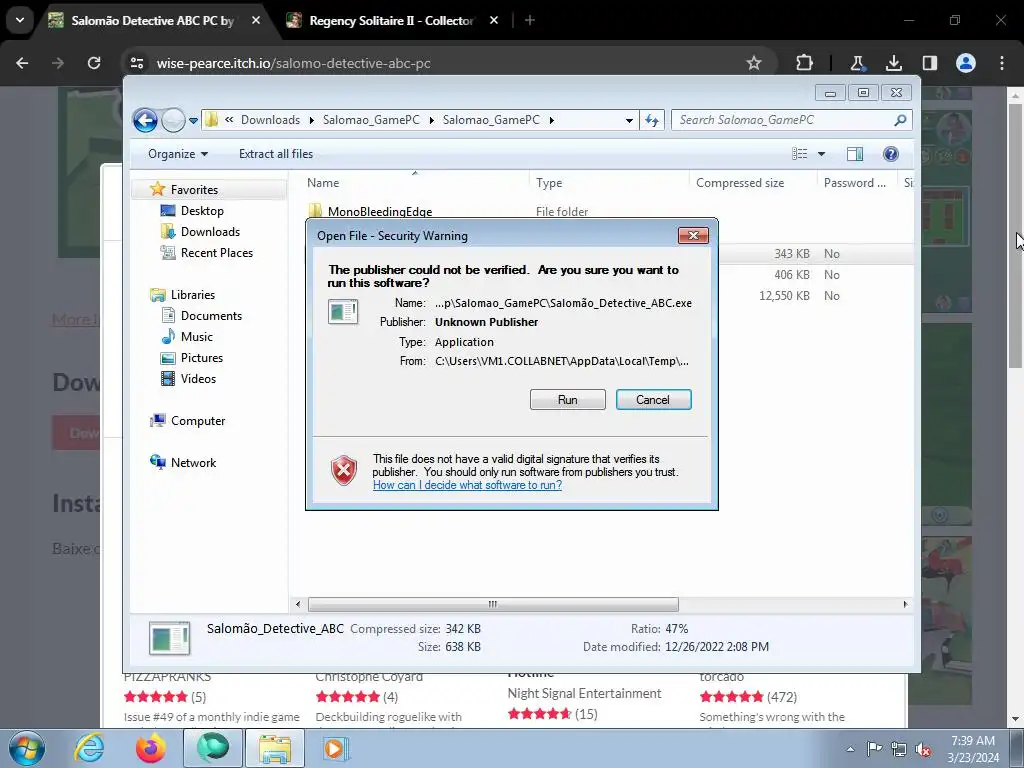Click the '12,550 KB' file size cell

(784, 296)
